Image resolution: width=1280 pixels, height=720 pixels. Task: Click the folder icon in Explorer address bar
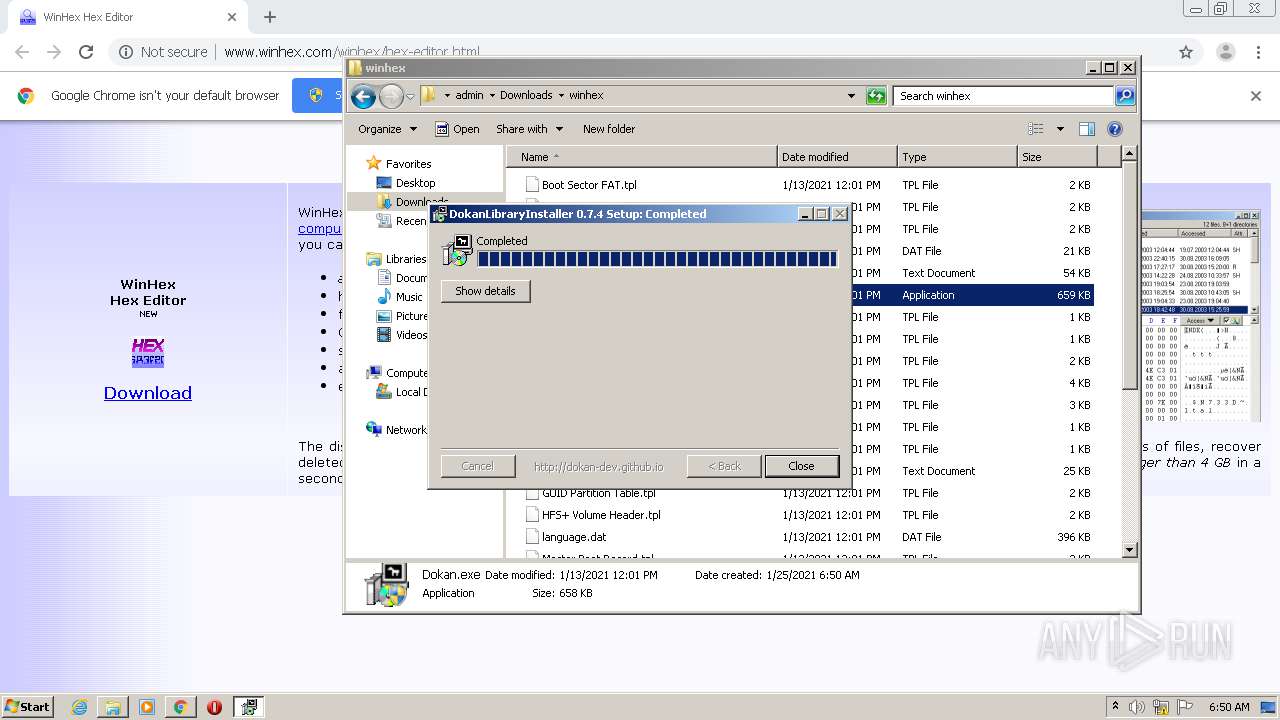(x=429, y=96)
